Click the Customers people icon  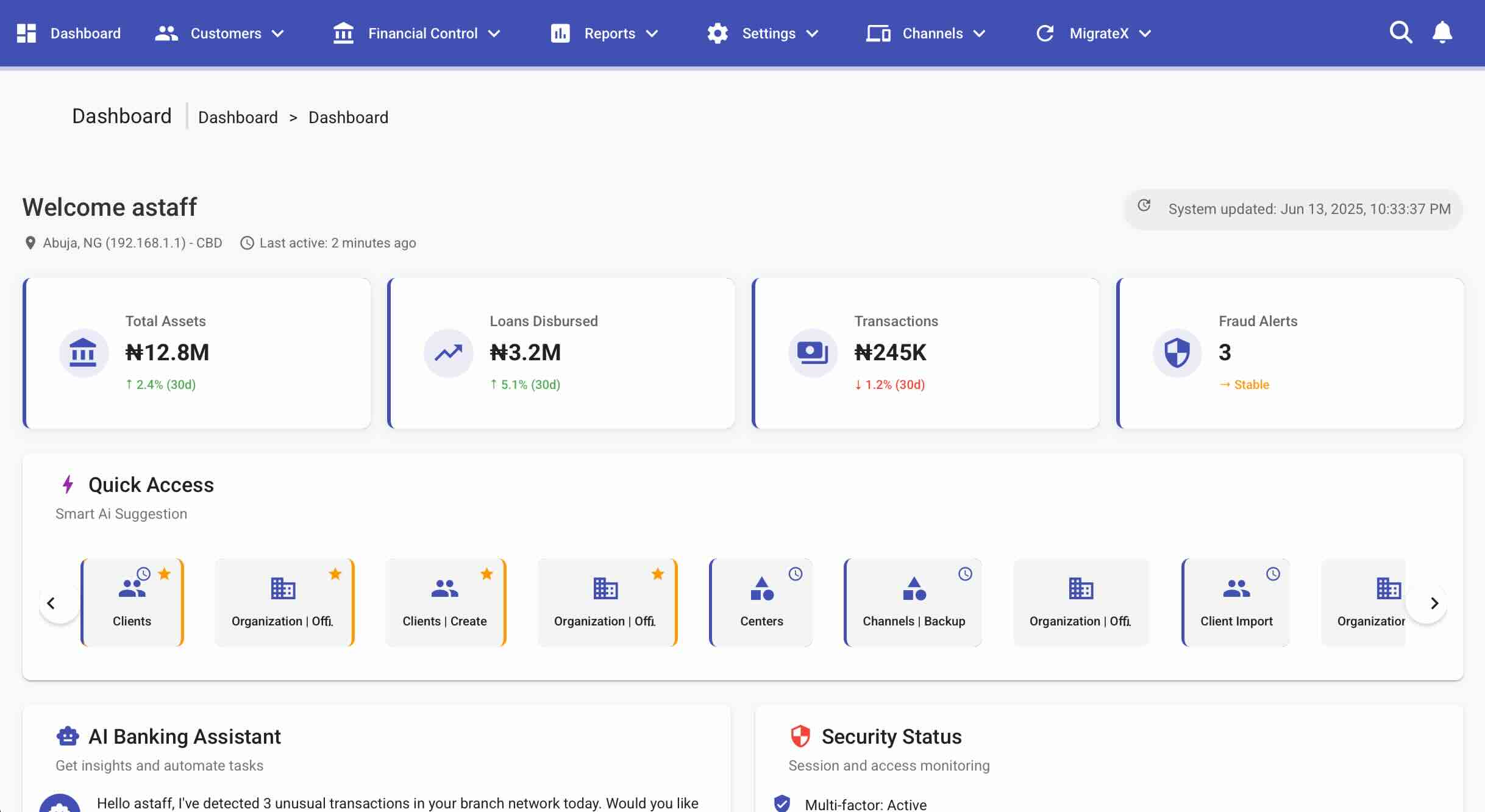coord(166,34)
